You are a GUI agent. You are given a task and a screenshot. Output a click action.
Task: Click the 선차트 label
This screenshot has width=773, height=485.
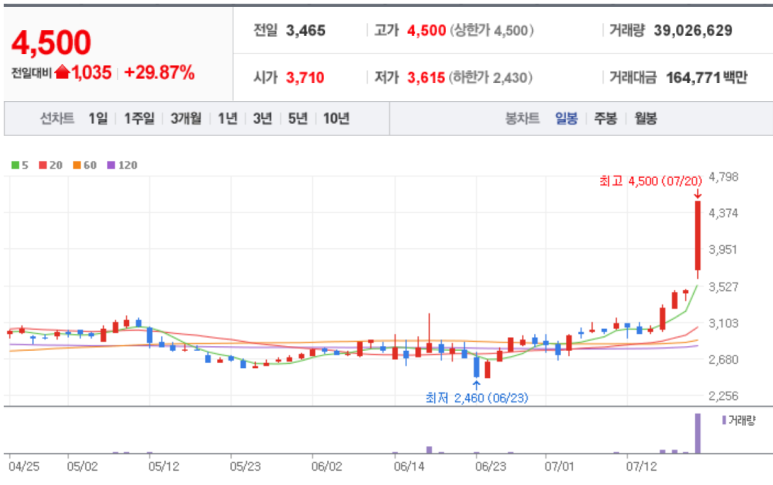(x=57, y=118)
